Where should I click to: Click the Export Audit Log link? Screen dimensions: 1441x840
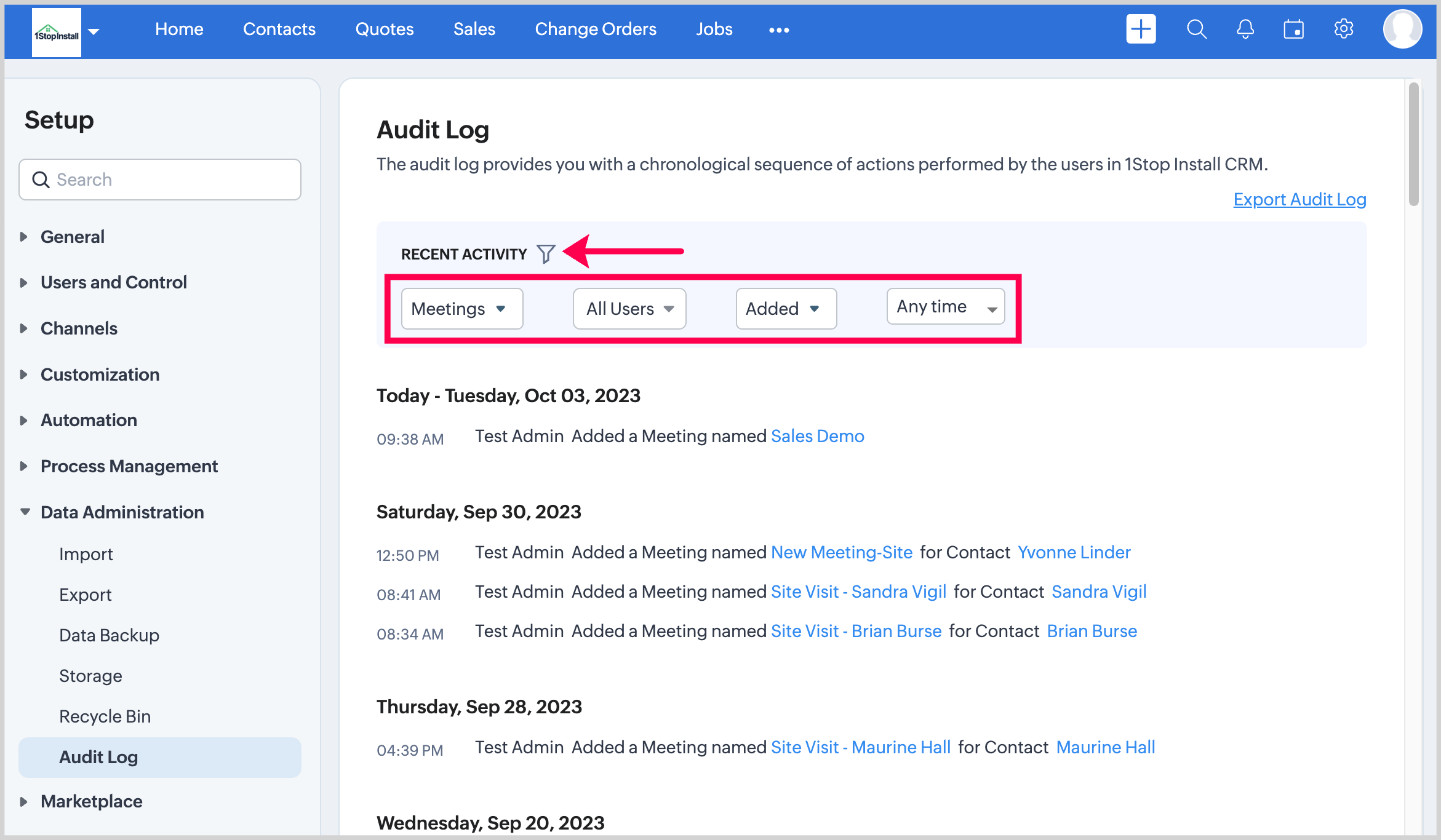[1299, 199]
